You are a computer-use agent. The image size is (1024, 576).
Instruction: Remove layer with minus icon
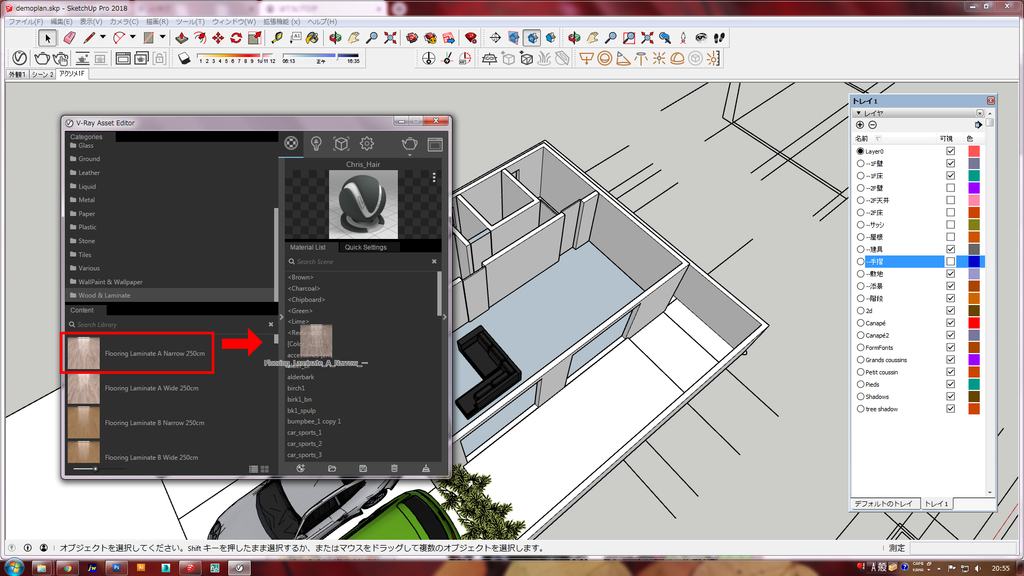point(872,125)
